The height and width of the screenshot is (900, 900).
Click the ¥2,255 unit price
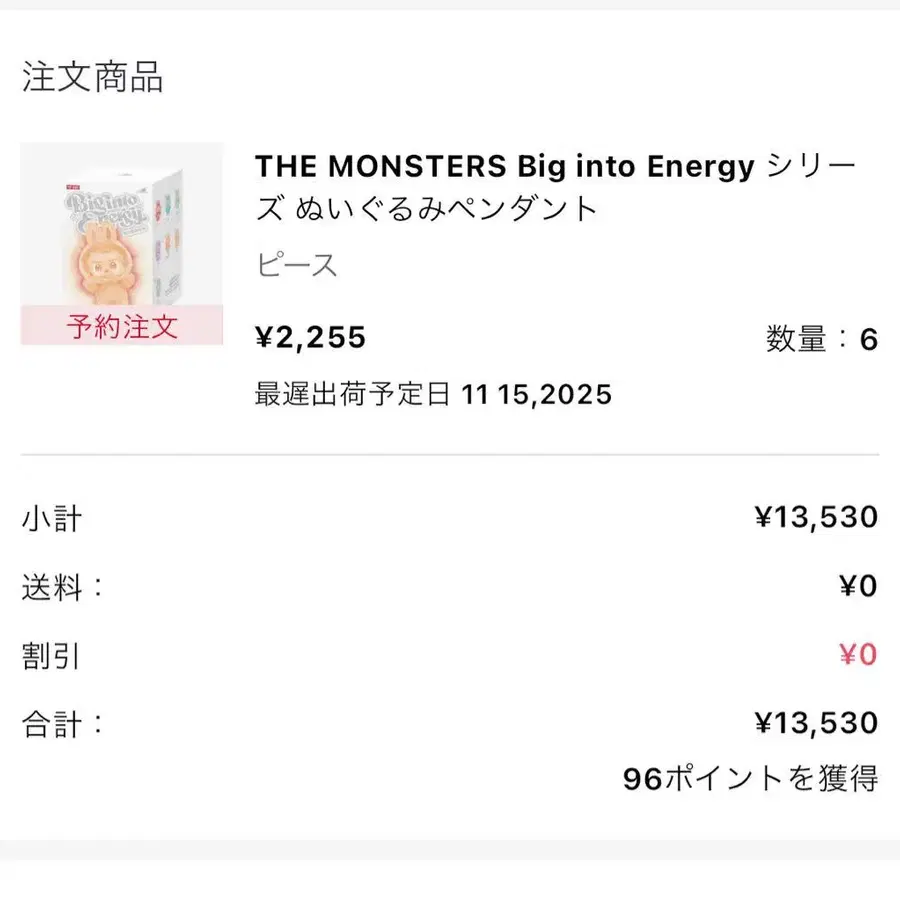coord(311,339)
